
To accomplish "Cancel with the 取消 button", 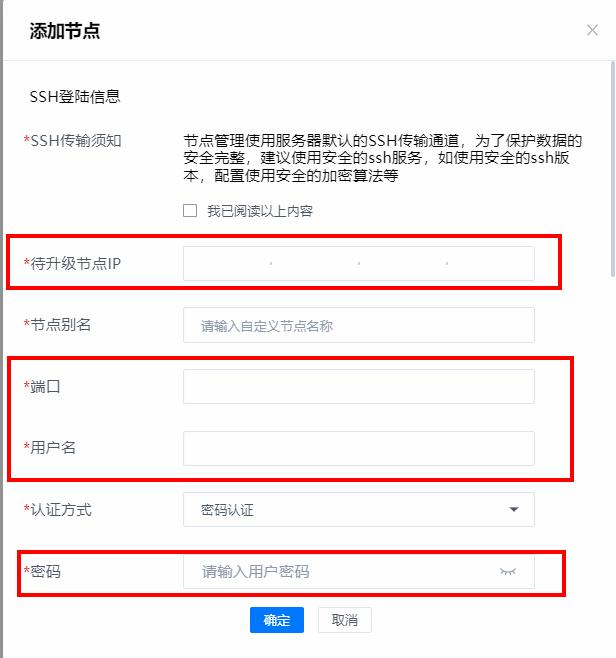I will click(x=344, y=620).
